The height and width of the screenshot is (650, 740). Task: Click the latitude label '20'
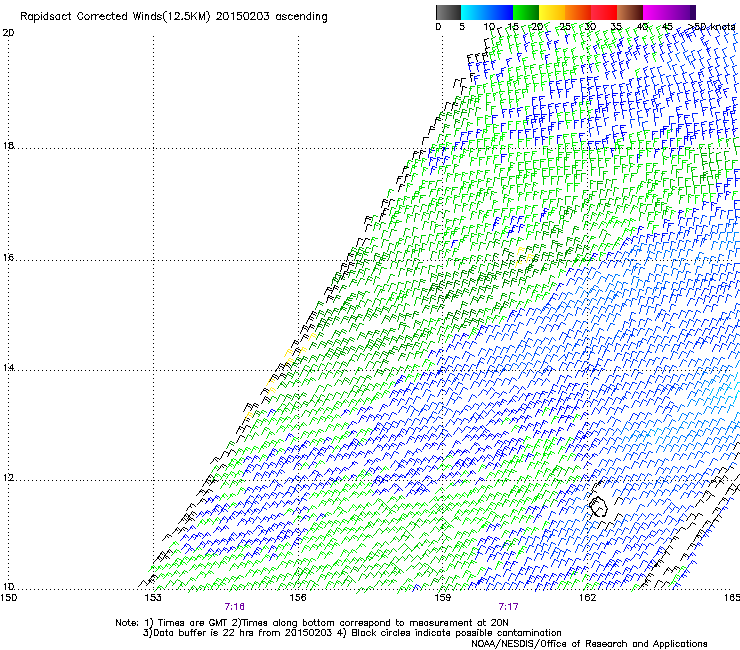pyautogui.click(x=8, y=33)
